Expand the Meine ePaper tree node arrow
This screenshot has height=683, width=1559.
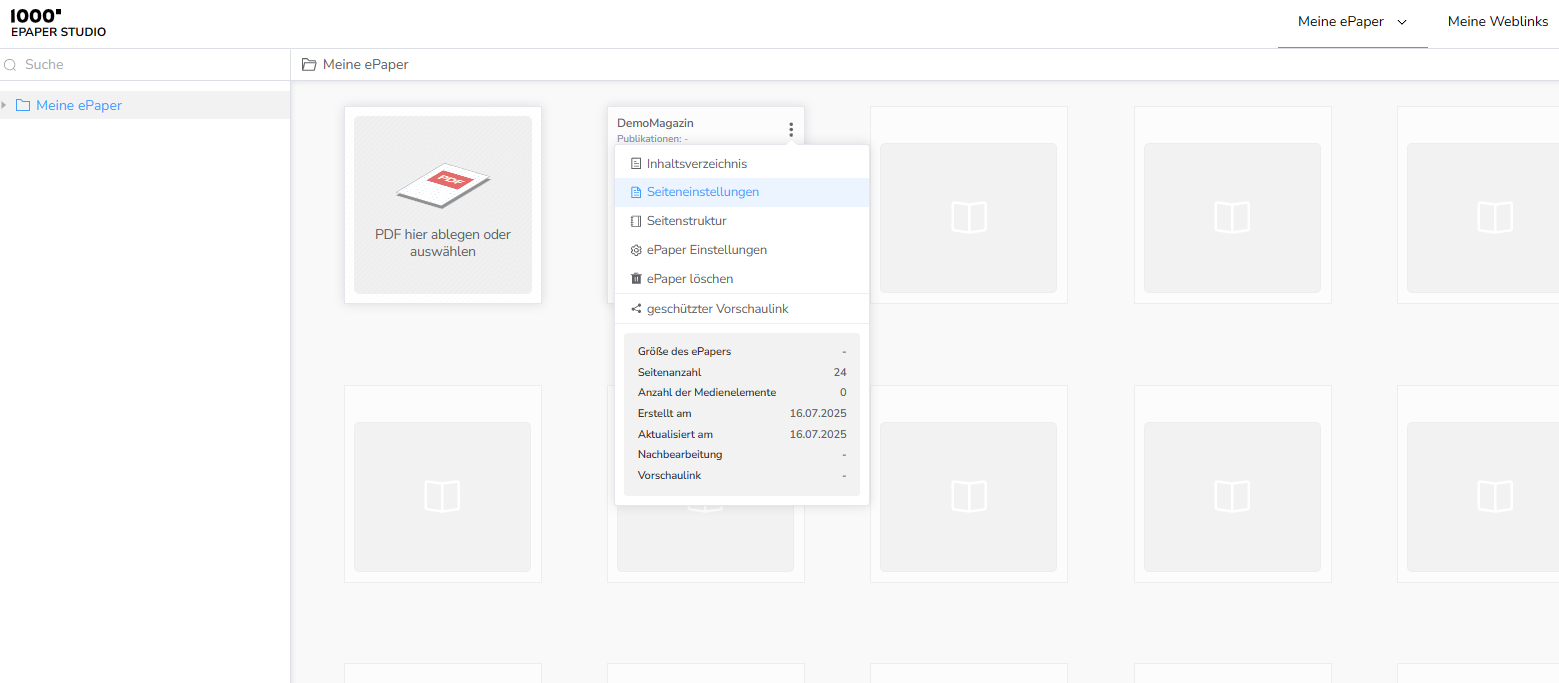click(x=4, y=105)
